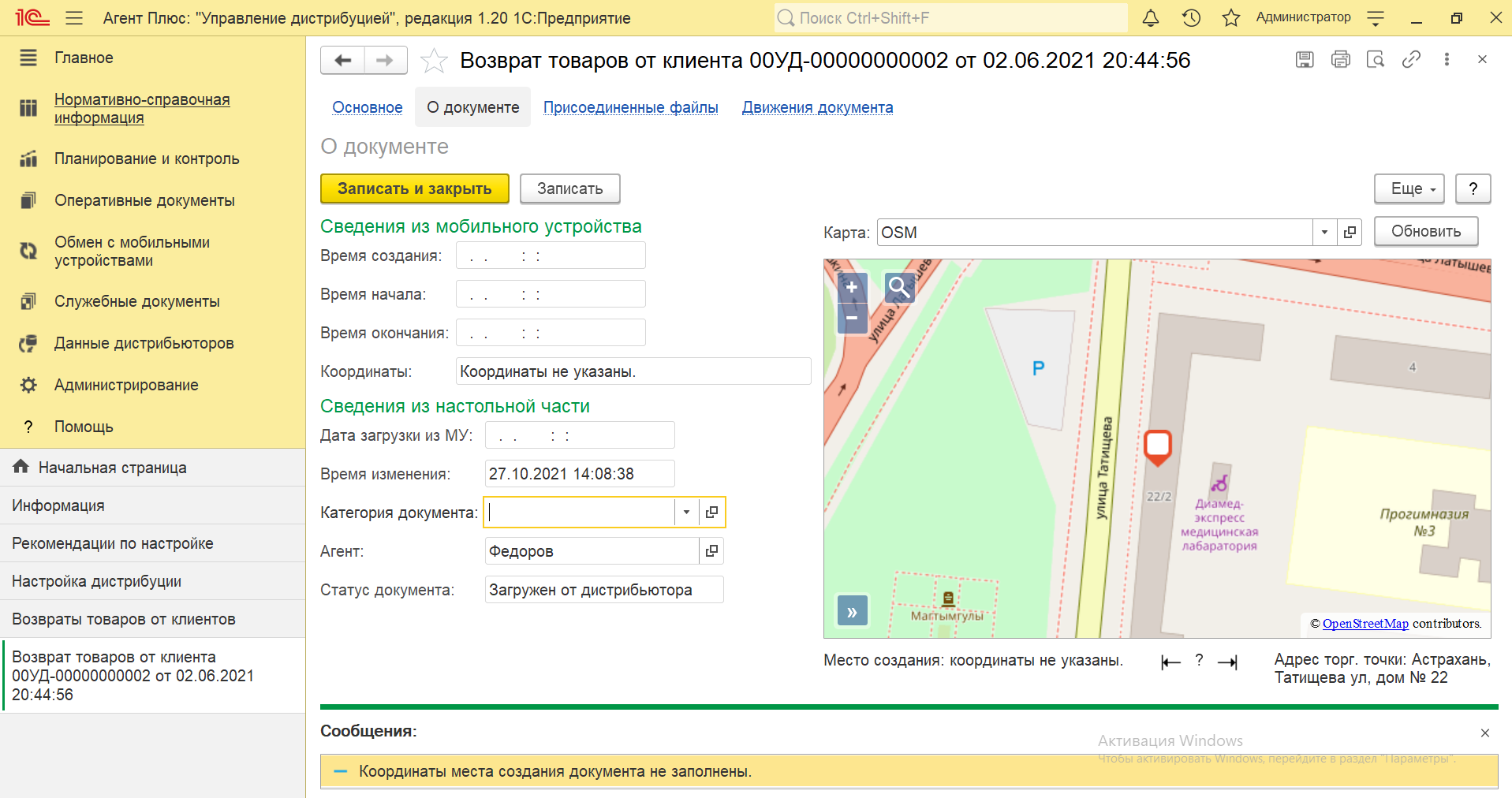This screenshot has width=1512, height=798.
Task: Follow the OpenStreetMap link
Action: (x=1365, y=624)
